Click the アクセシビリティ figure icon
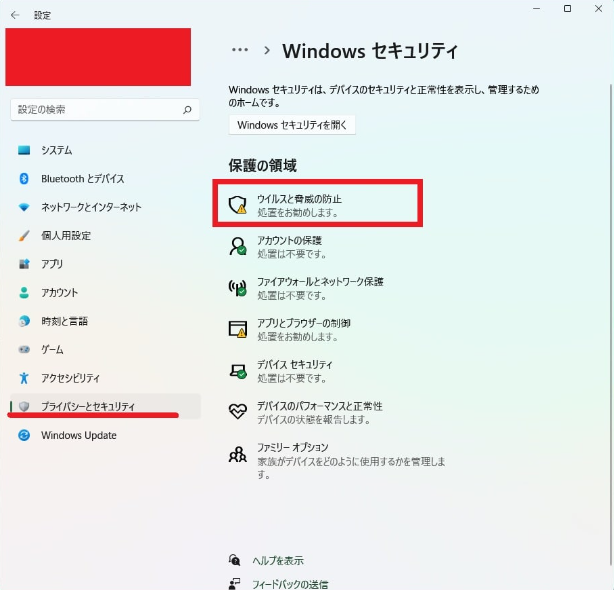614x590 pixels. pyautogui.click(x=24, y=378)
